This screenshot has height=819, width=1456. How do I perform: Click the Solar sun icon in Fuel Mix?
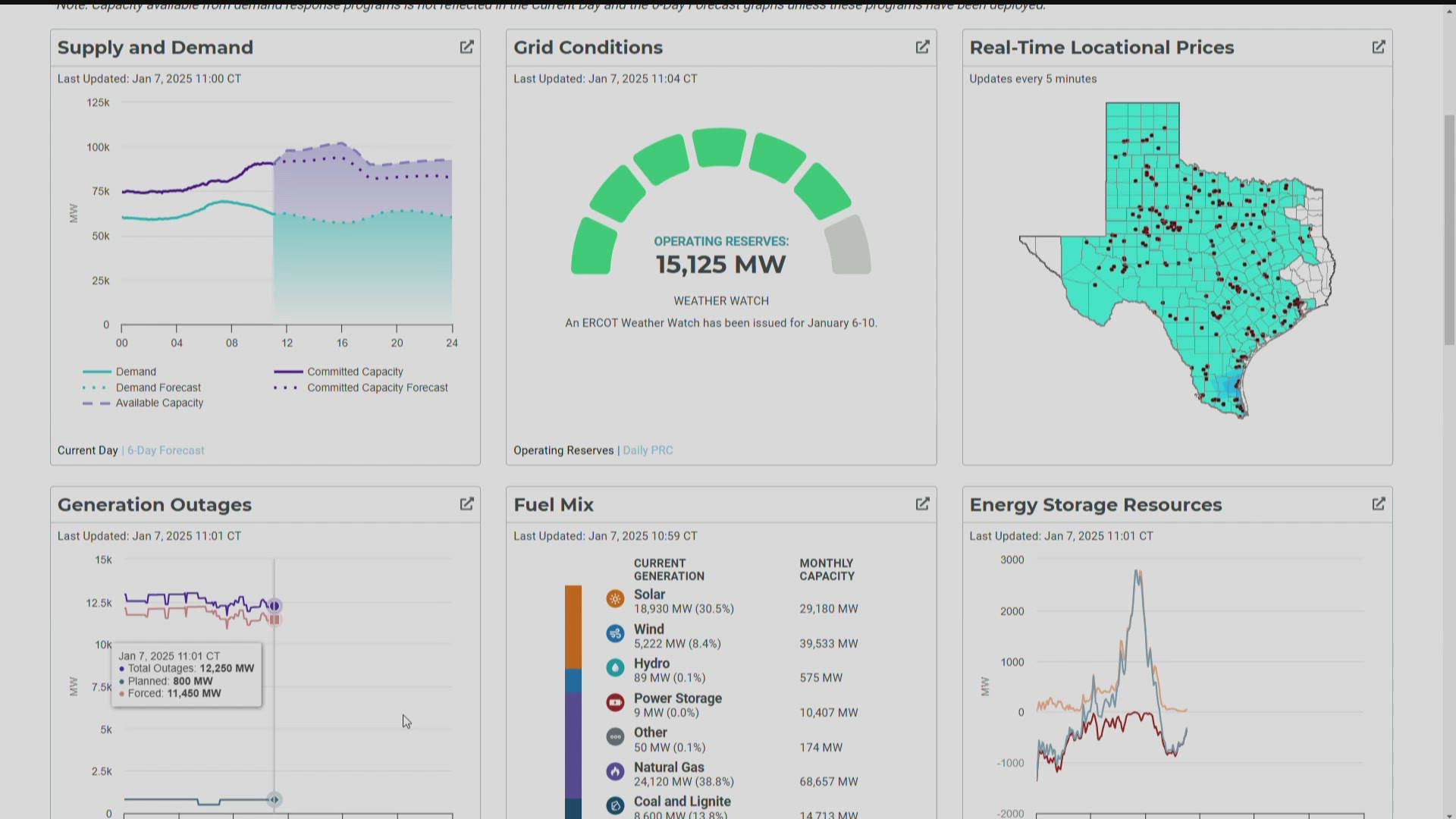pos(615,599)
